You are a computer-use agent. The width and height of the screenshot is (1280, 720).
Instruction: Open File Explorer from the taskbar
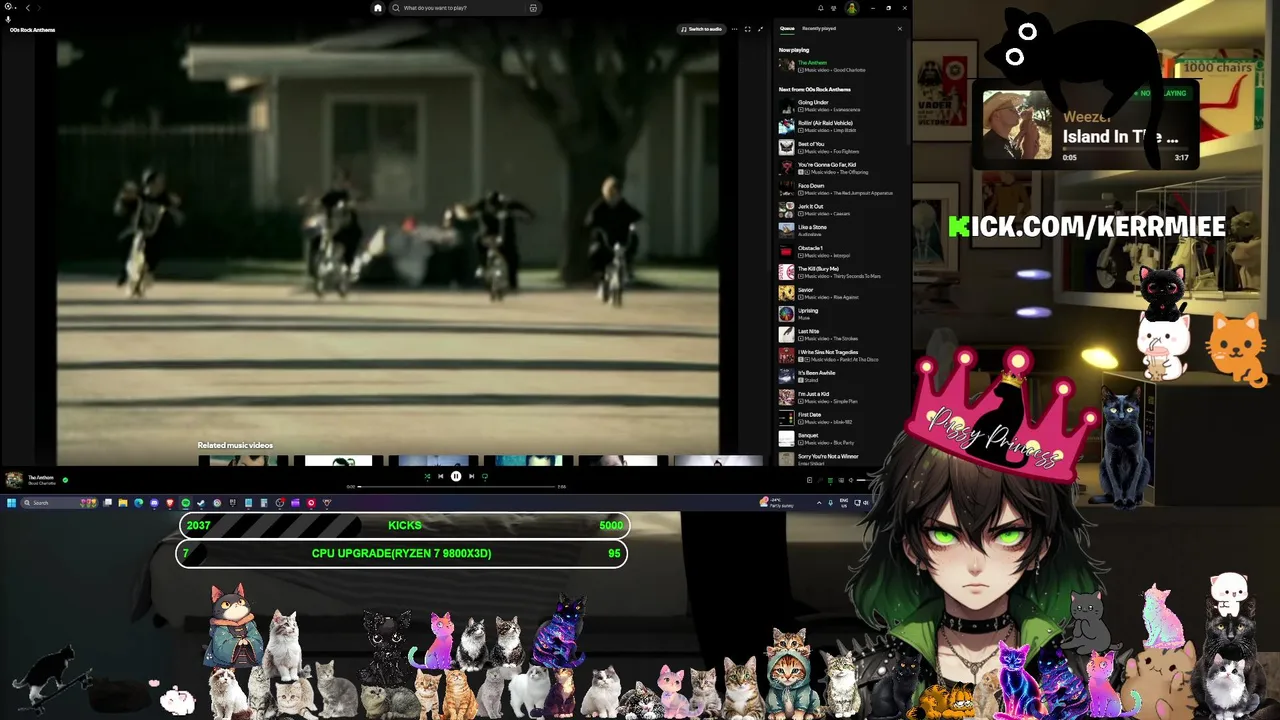(123, 503)
